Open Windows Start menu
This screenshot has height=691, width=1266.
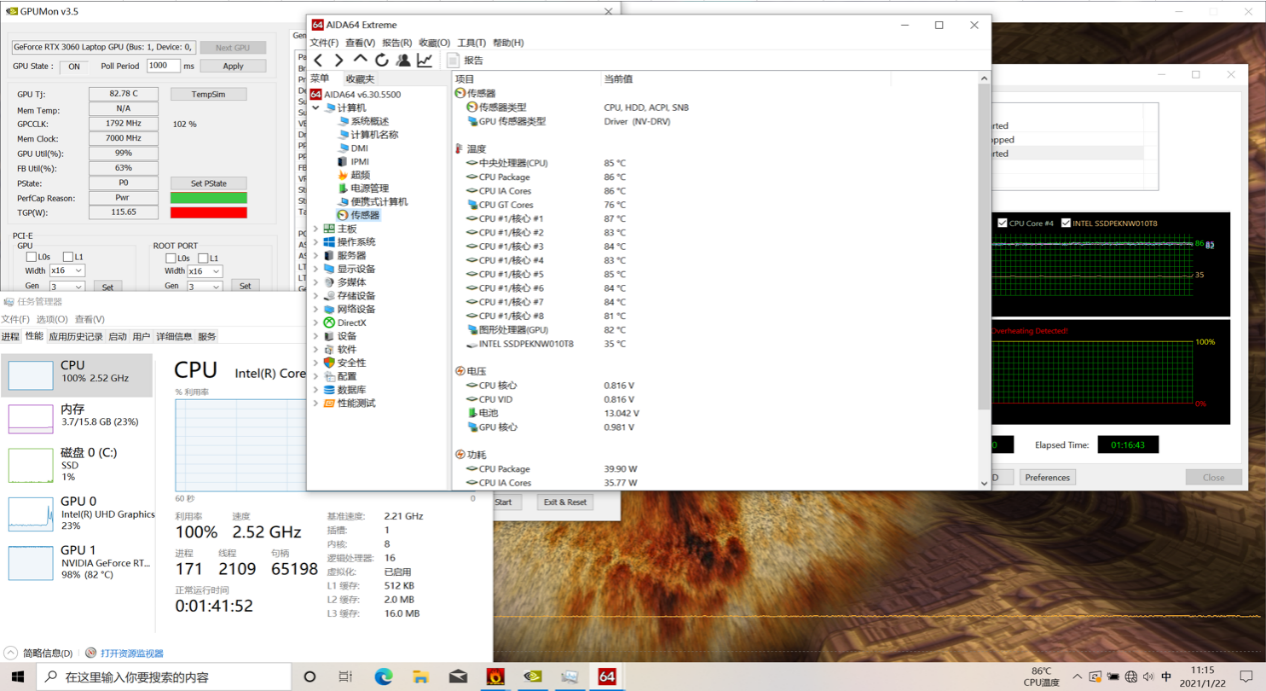click(x=18, y=677)
